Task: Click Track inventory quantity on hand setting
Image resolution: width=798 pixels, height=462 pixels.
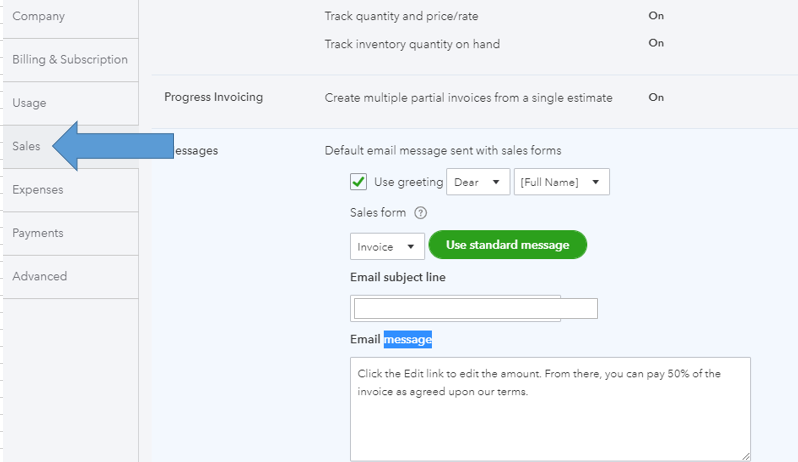Action: coord(412,44)
